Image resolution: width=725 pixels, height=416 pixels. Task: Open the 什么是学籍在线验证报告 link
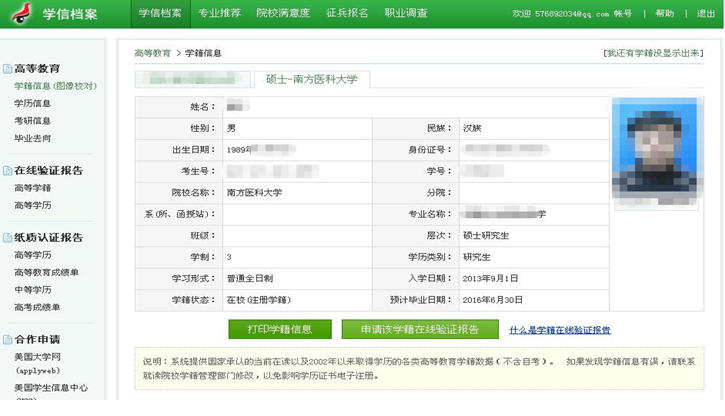pyautogui.click(x=559, y=329)
